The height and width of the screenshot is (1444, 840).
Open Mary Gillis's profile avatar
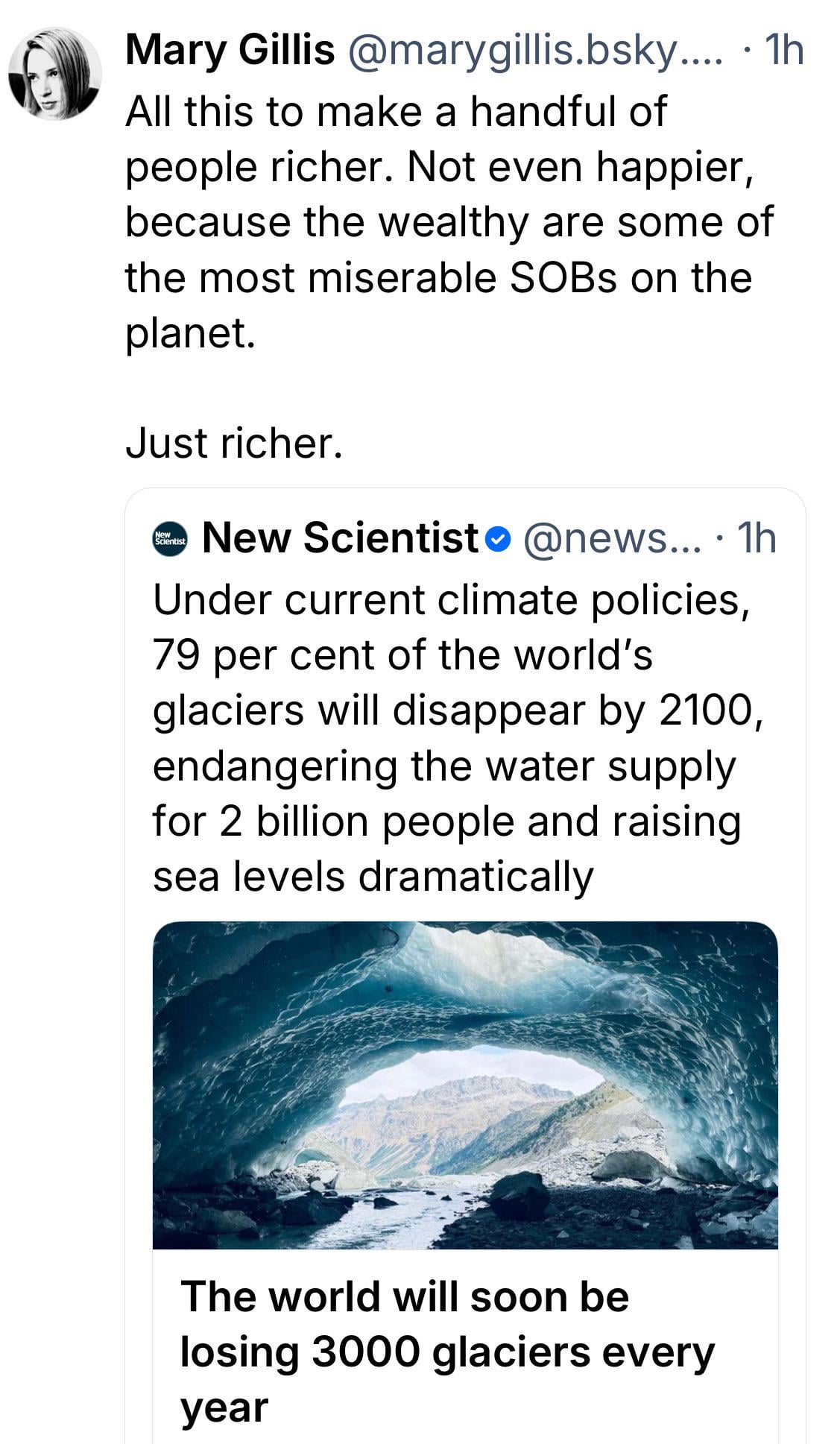pyautogui.click(x=54, y=73)
